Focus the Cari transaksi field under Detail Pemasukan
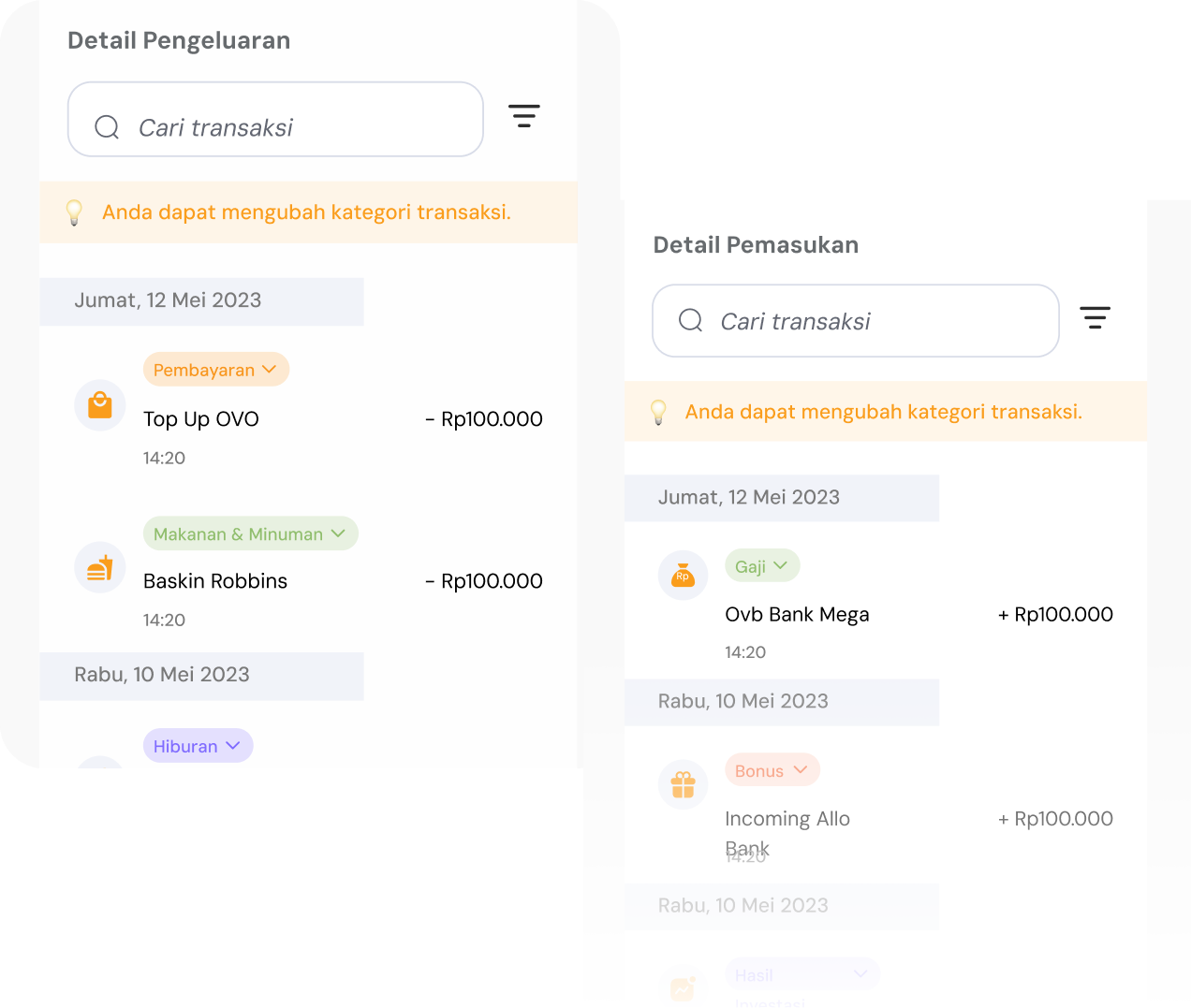Viewport: 1191px width, 1008px height. pos(855,321)
